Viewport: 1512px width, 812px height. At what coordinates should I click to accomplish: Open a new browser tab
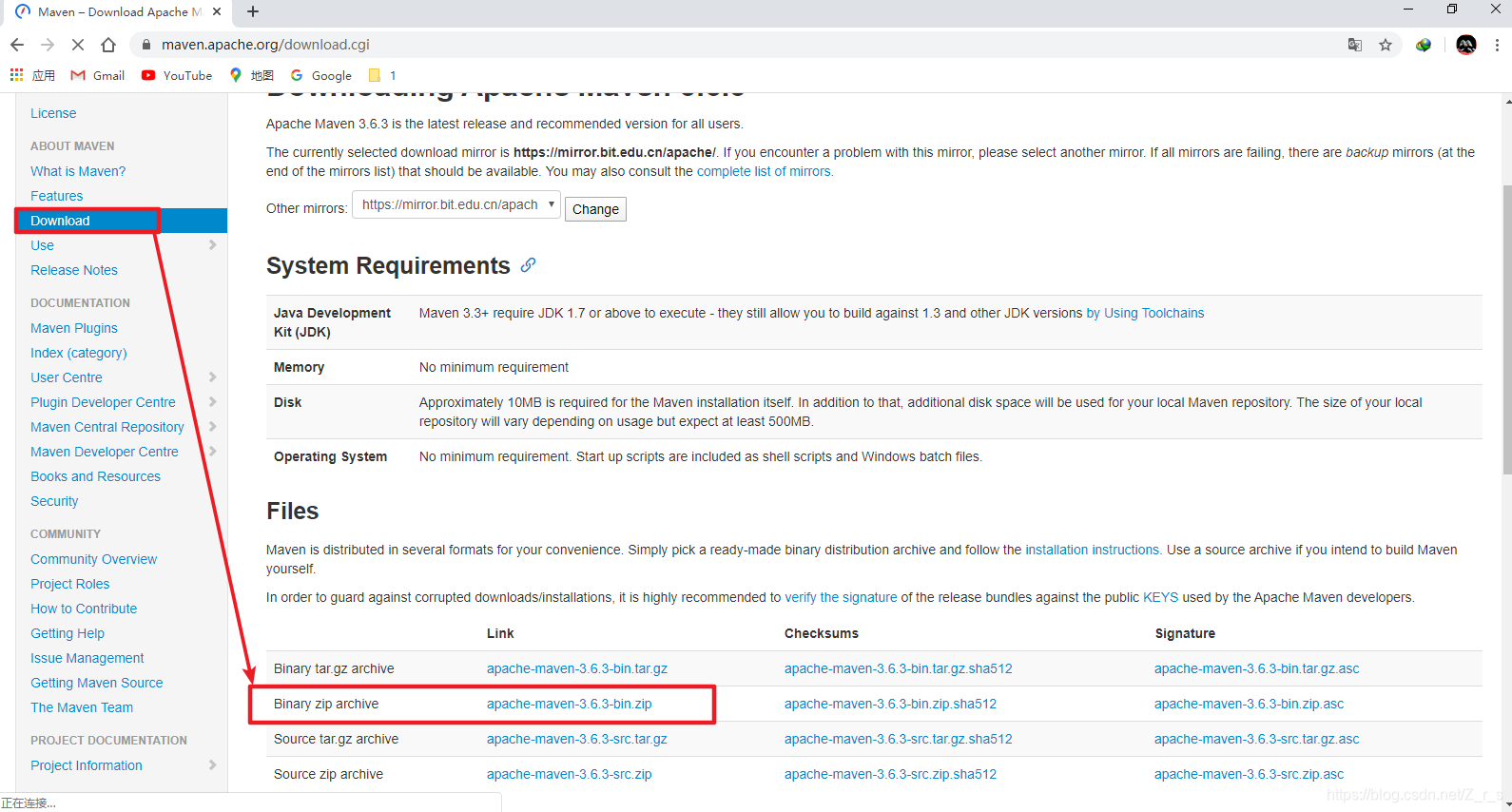pyautogui.click(x=253, y=11)
